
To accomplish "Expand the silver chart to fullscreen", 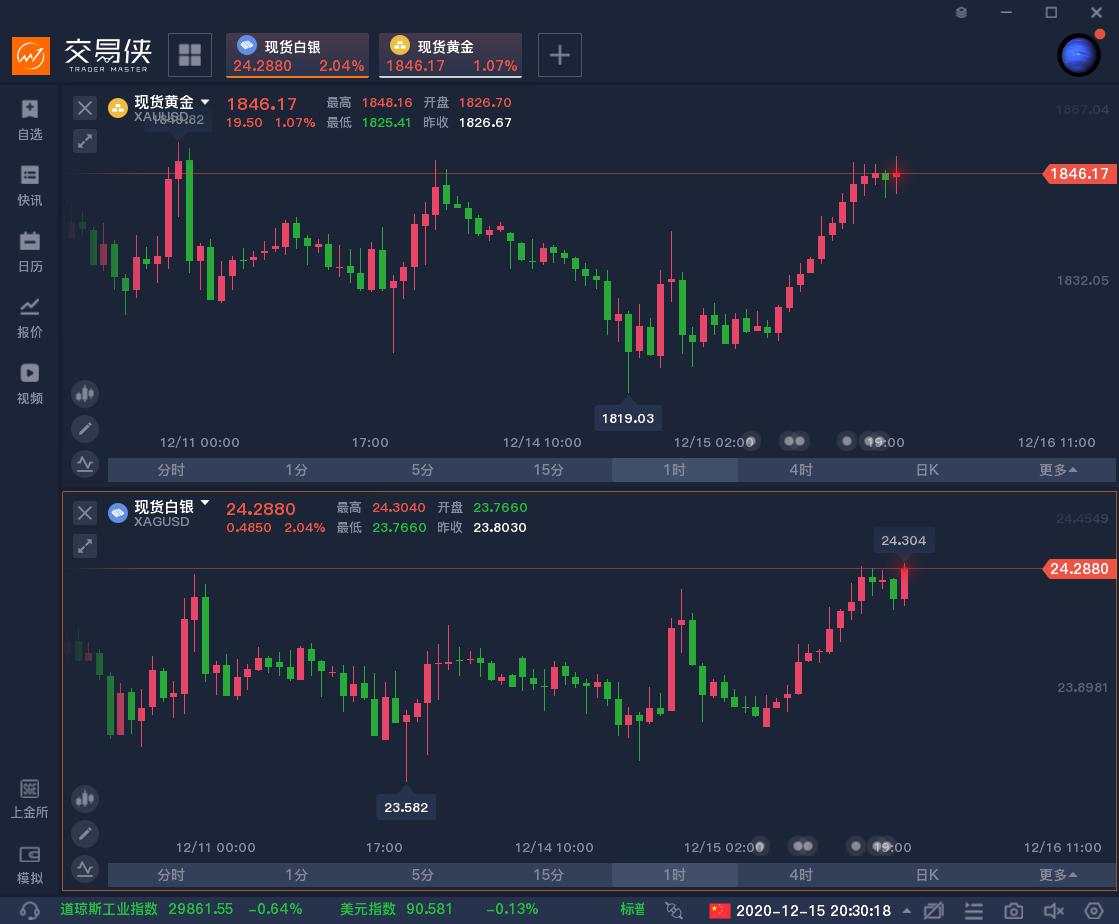I will coord(85,546).
